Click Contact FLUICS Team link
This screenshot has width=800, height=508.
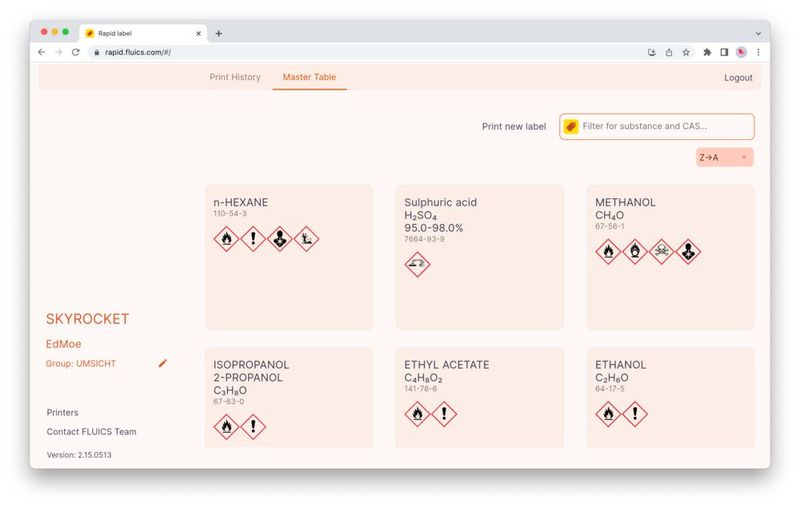pyautogui.click(x=91, y=431)
